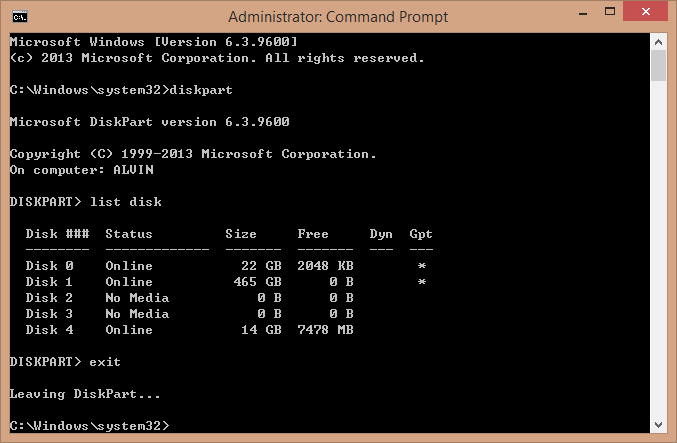Click the scrollbar up arrow
The width and height of the screenshot is (677, 443).
click(x=658, y=42)
